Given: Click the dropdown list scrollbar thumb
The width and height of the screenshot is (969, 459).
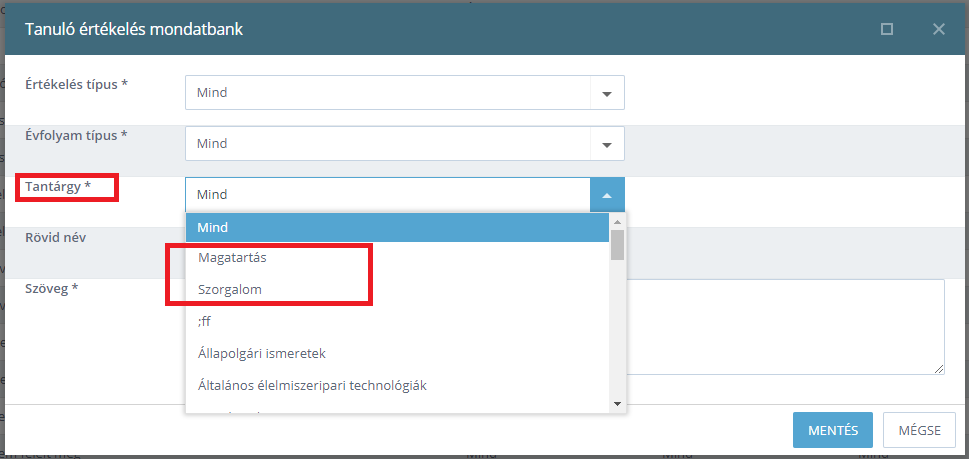Looking at the screenshot, I should tap(617, 245).
